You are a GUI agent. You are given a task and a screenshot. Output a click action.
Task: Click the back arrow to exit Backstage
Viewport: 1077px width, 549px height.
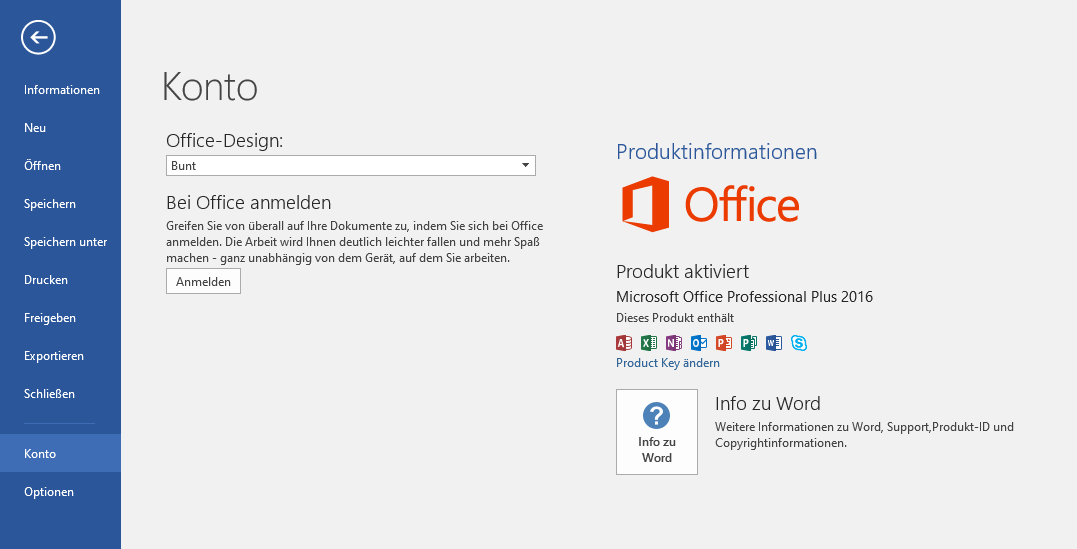tap(38, 38)
